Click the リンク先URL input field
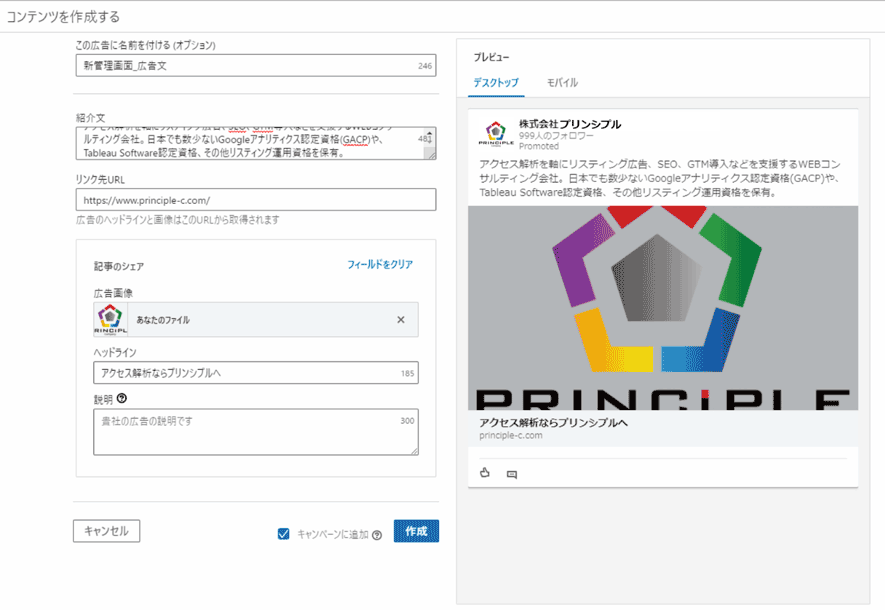 coord(255,200)
